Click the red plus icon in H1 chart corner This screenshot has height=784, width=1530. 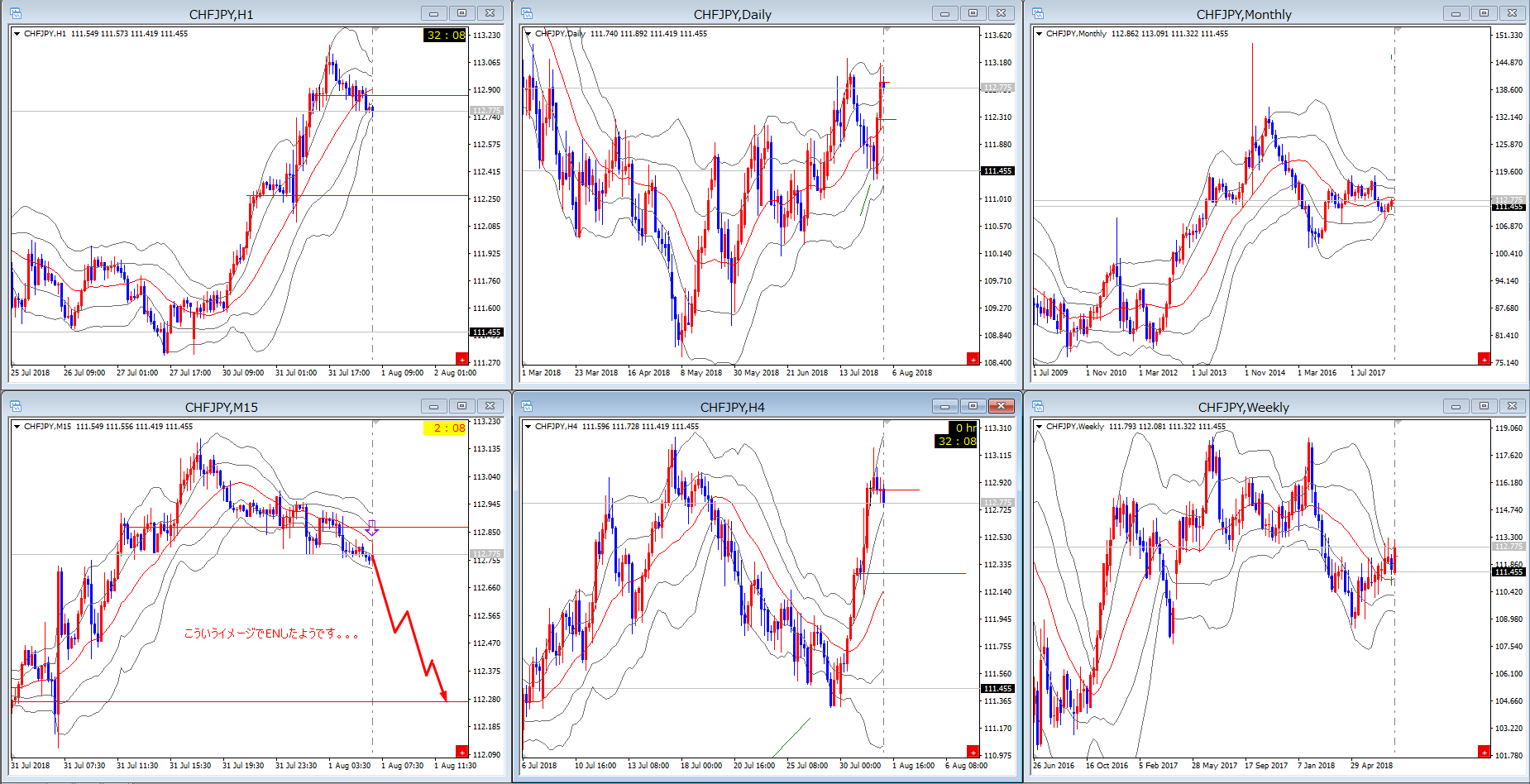click(x=461, y=358)
